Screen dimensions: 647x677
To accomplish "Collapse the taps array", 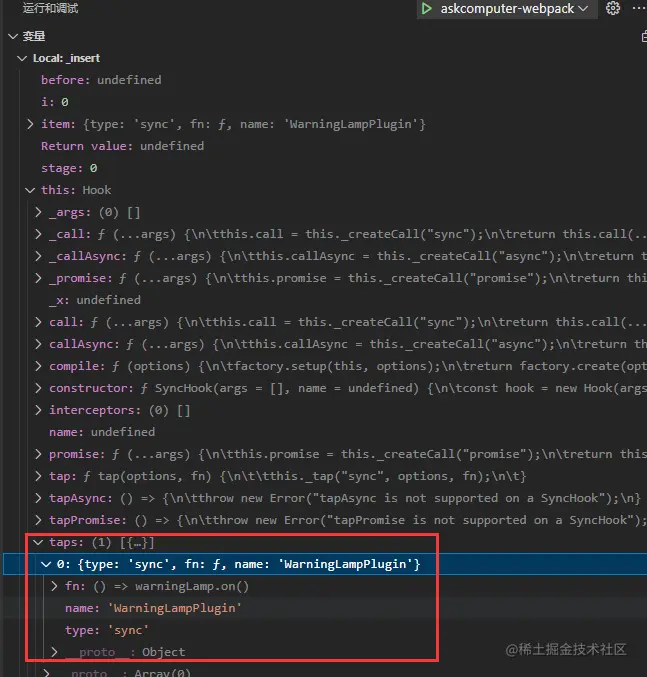I will (x=38, y=542).
